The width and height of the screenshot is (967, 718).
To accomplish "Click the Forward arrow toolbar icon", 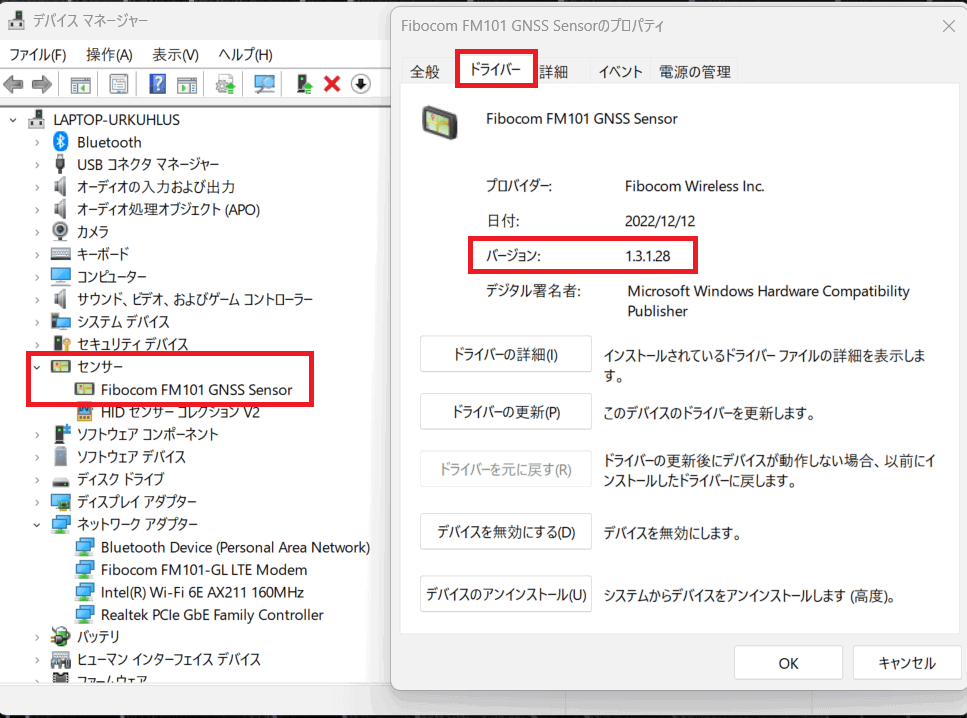I will (41, 84).
